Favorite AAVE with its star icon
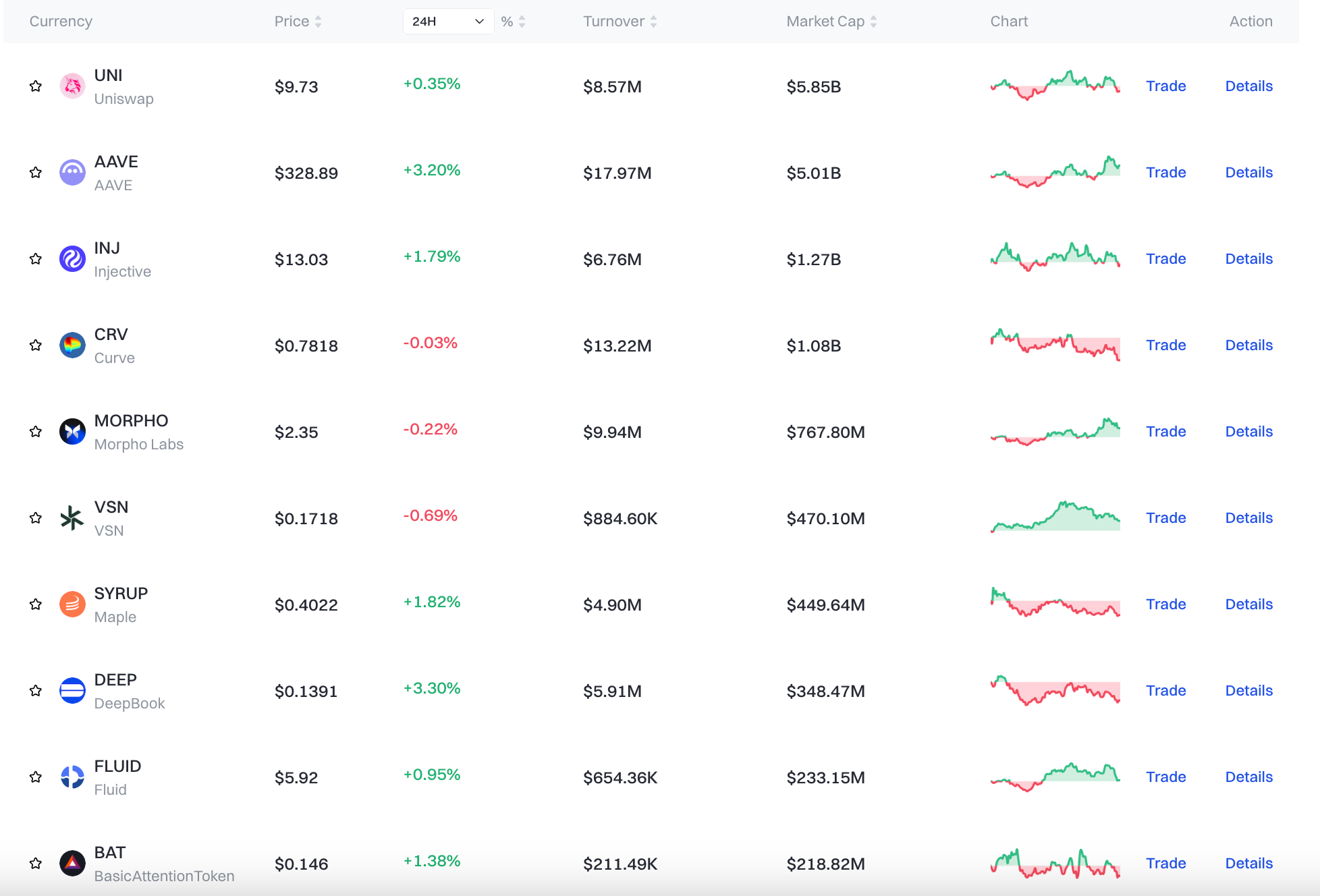1320x896 pixels. [x=36, y=173]
